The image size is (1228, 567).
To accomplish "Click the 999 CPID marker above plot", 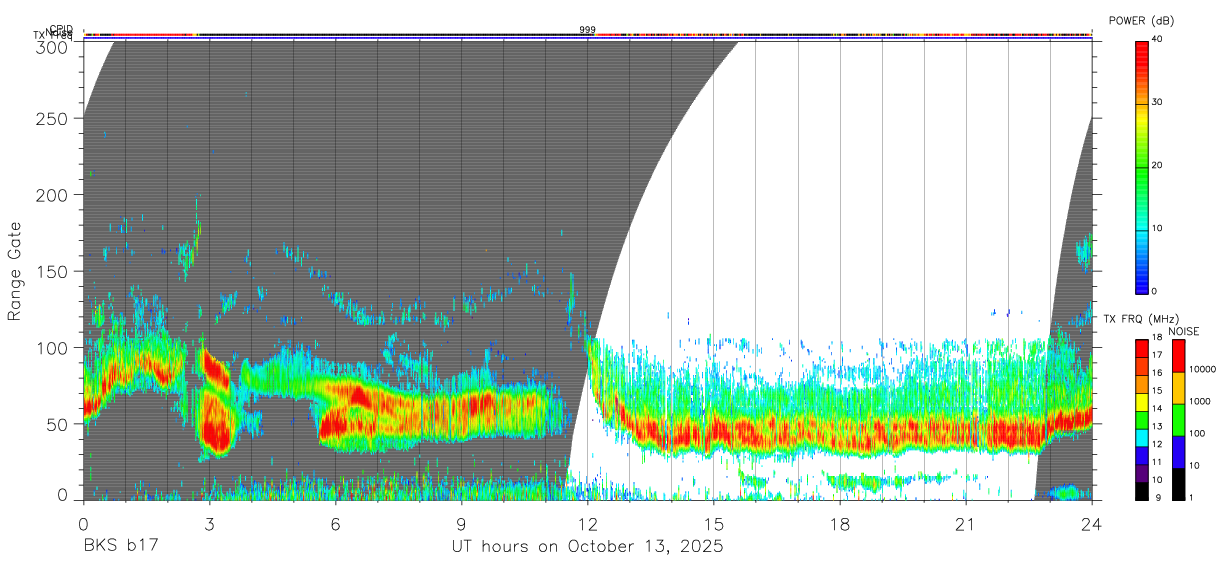I will (587, 30).
